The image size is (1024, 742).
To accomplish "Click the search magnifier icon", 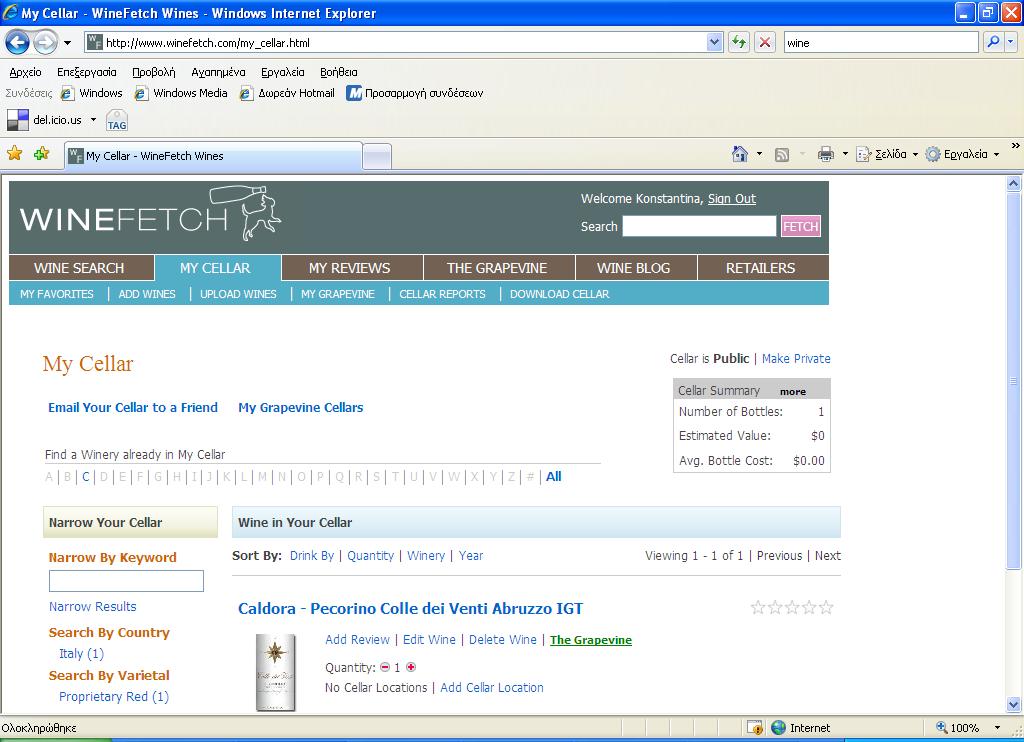I will 993,42.
